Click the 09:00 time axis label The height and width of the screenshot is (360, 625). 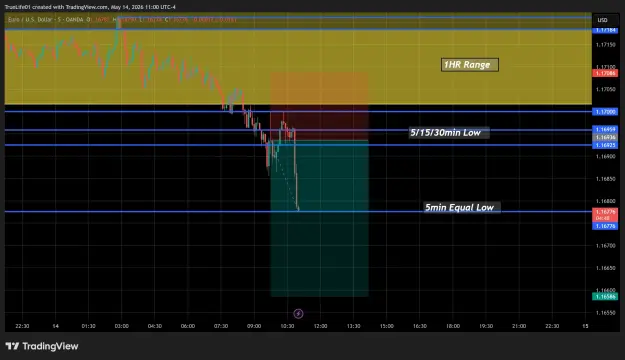pyautogui.click(x=254, y=326)
